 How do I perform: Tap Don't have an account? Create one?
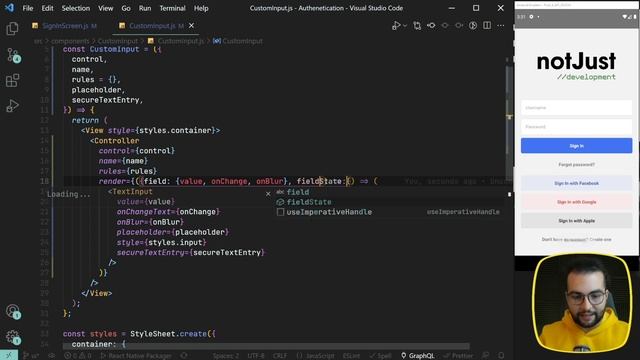pos(576,240)
